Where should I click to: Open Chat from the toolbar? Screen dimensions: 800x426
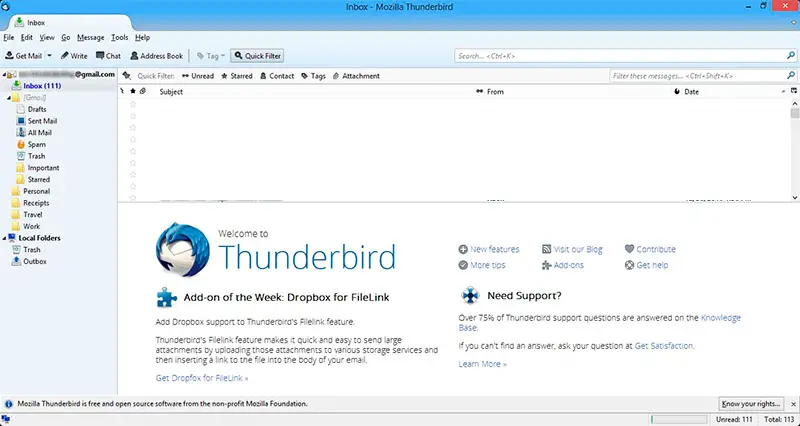pyautogui.click(x=108, y=56)
